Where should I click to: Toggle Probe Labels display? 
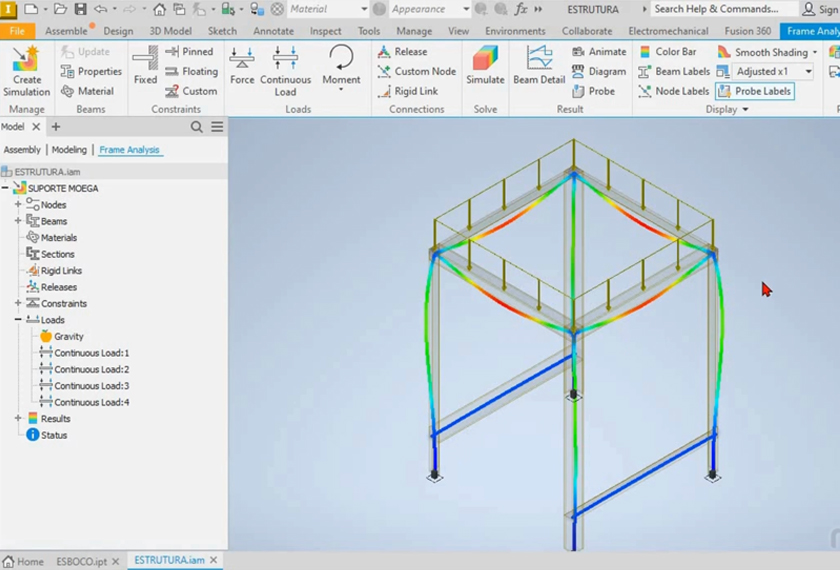(x=754, y=91)
